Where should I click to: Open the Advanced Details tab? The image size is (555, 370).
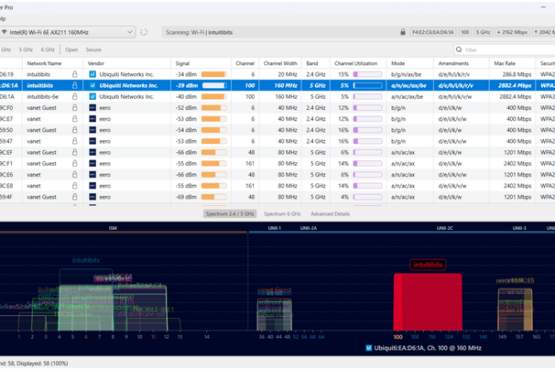pos(330,214)
